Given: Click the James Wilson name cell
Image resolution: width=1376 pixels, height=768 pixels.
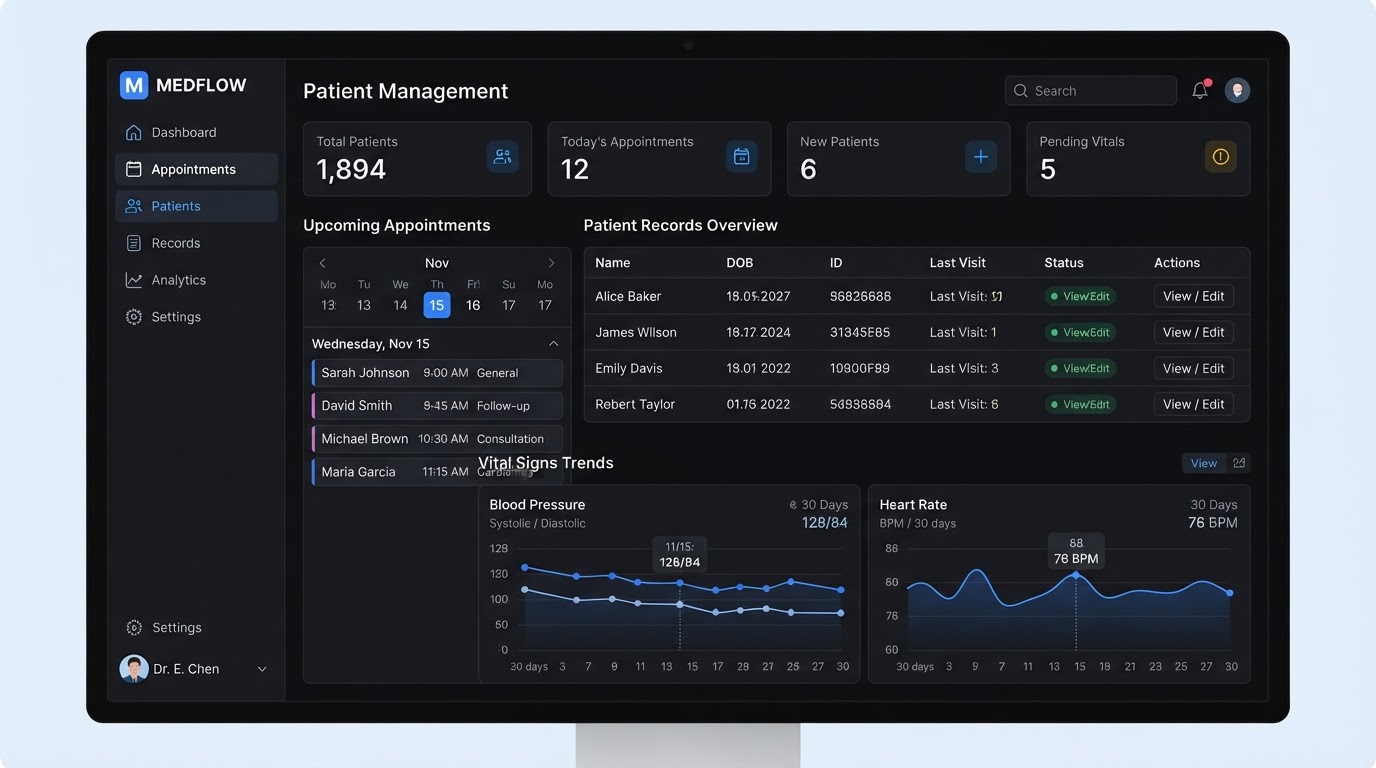Looking at the screenshot, I should pyautogui.click(x=636, y=332).
